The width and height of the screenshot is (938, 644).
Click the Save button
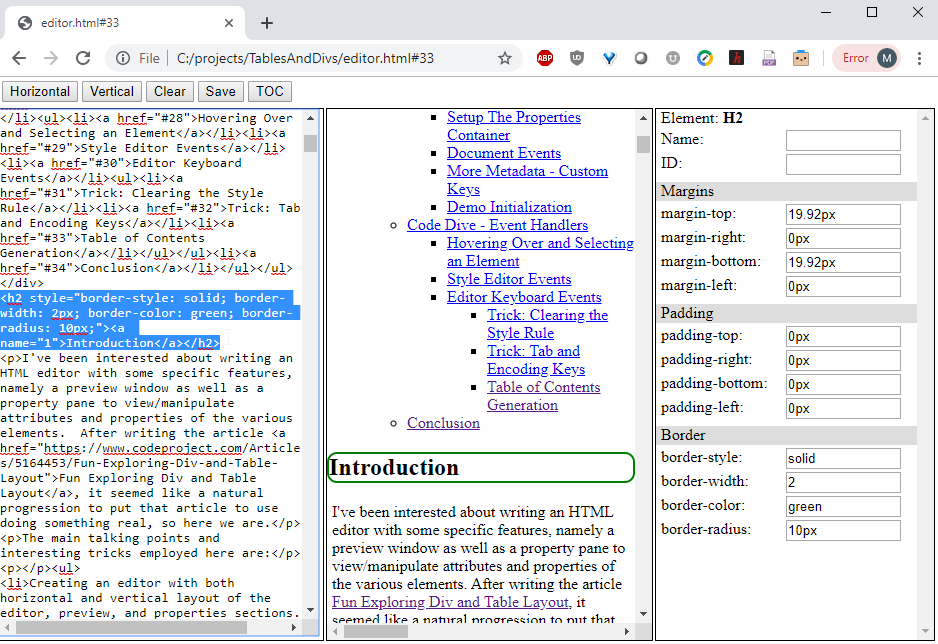point(221,91)
